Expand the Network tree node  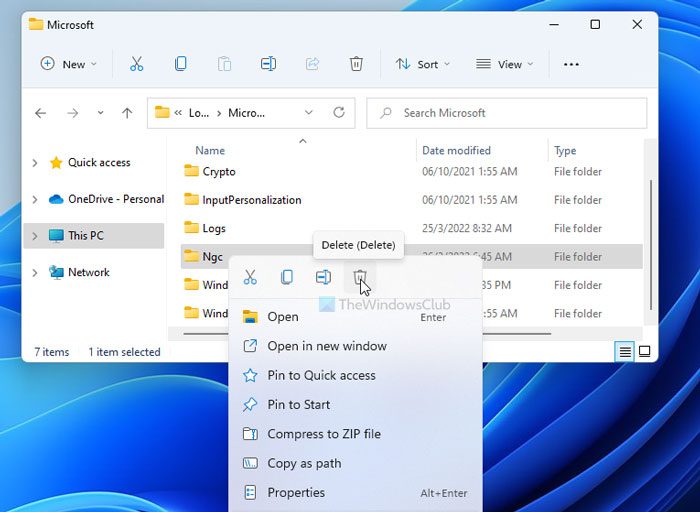(35, 272)
